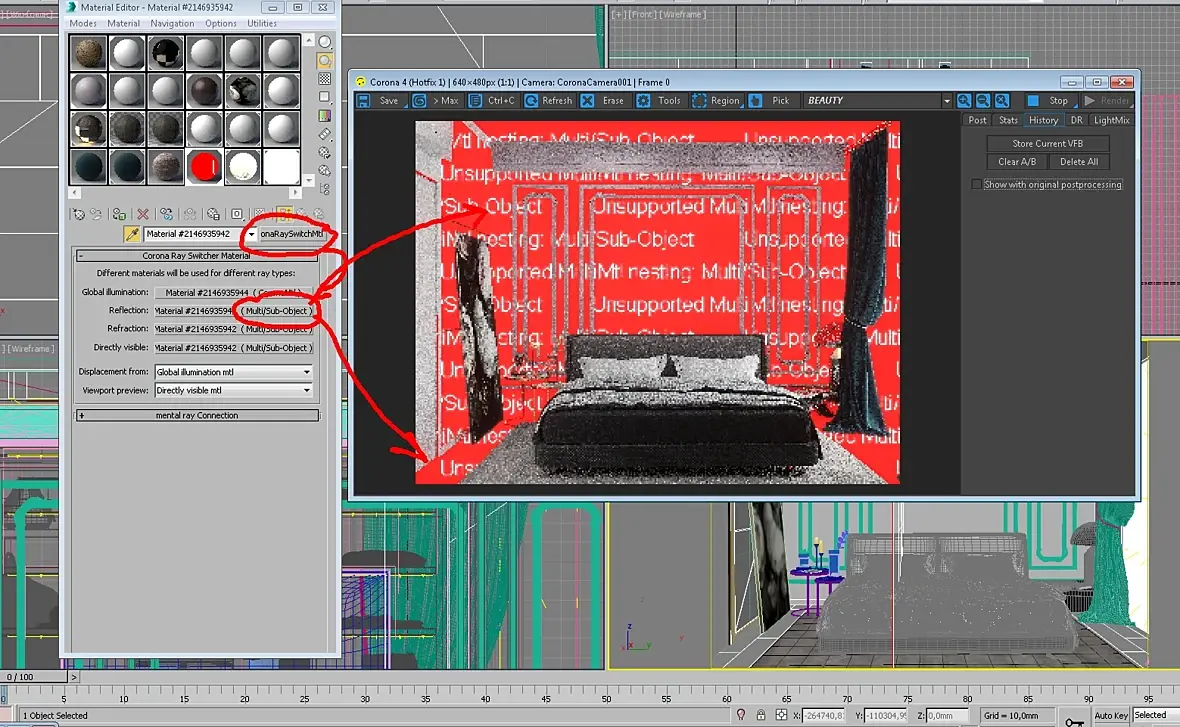Screen dimensions: 1180x727
Task: Click the Set Key key icon
Action: (1075, 721)
